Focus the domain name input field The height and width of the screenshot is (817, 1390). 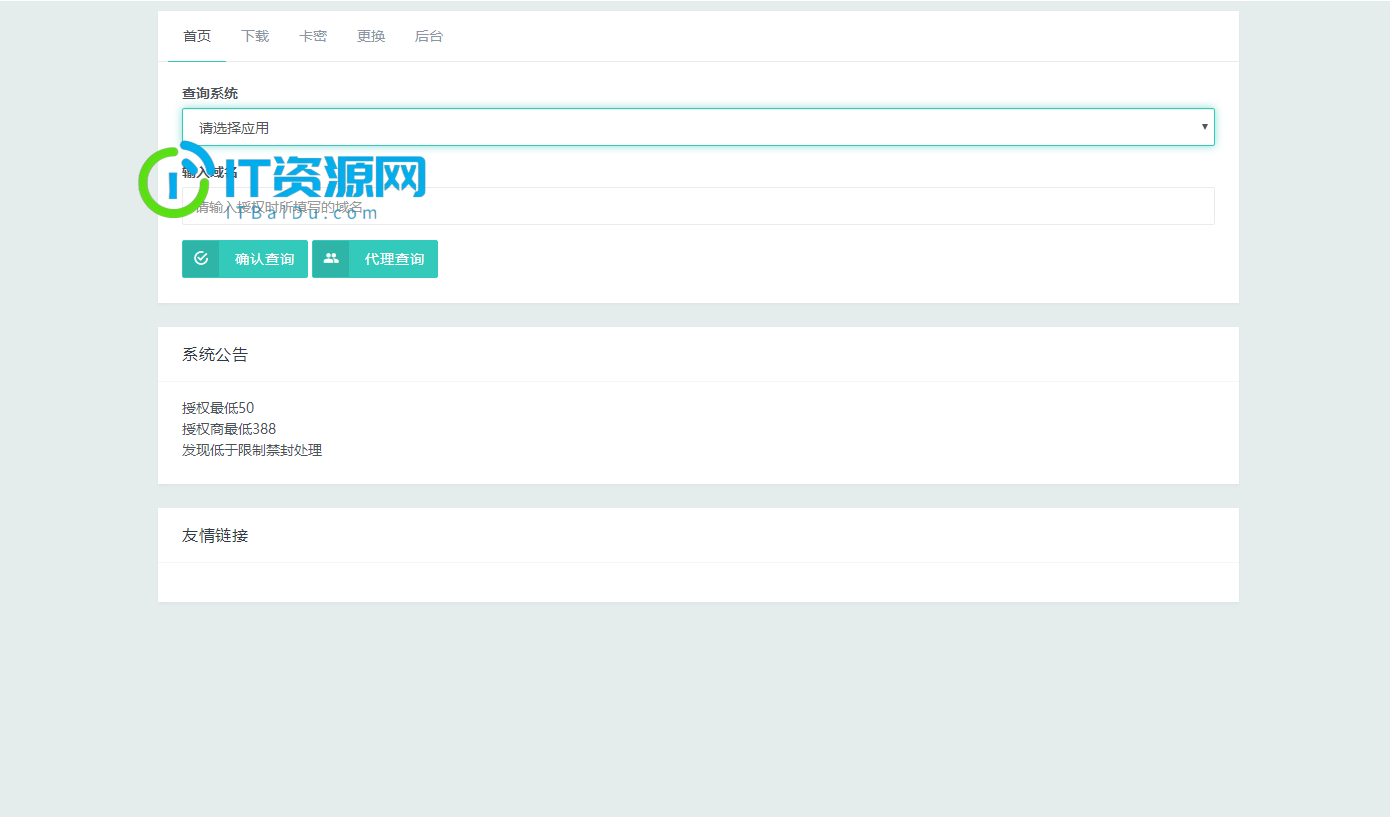point(698,206)
